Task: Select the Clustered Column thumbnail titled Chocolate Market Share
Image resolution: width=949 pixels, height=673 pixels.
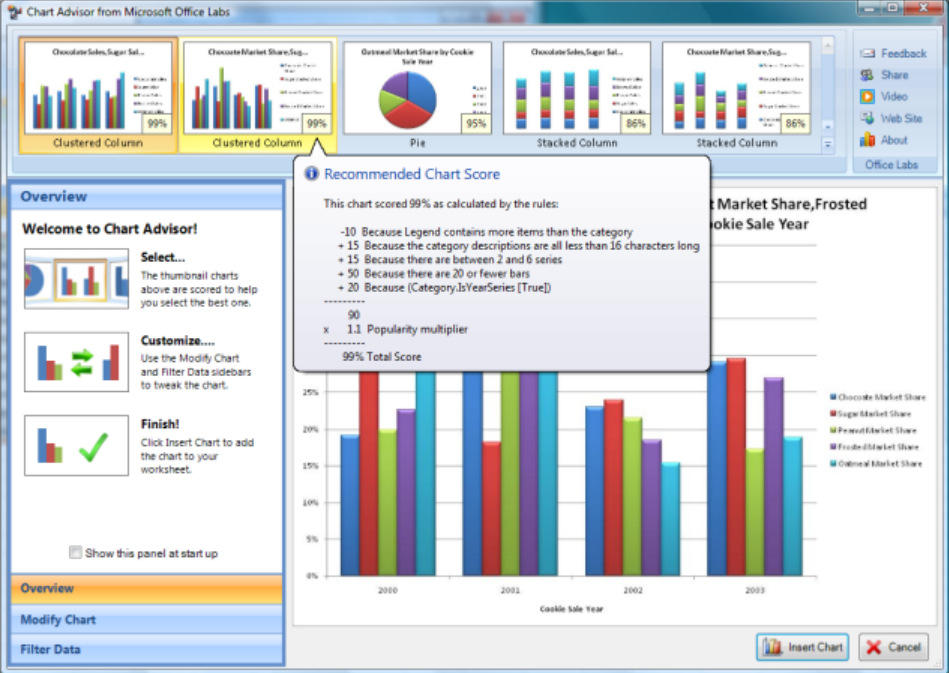Action: (x=257, y=95)
